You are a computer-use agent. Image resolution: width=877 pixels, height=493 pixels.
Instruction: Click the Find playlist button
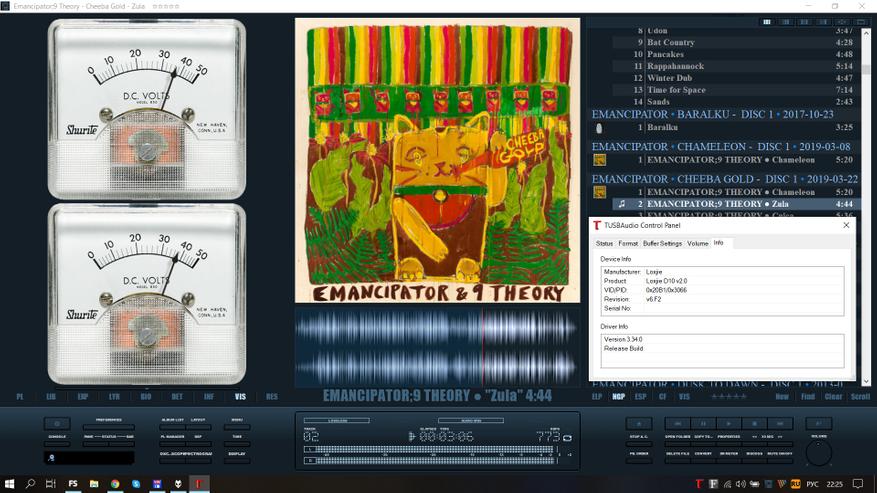coord(808,396)
